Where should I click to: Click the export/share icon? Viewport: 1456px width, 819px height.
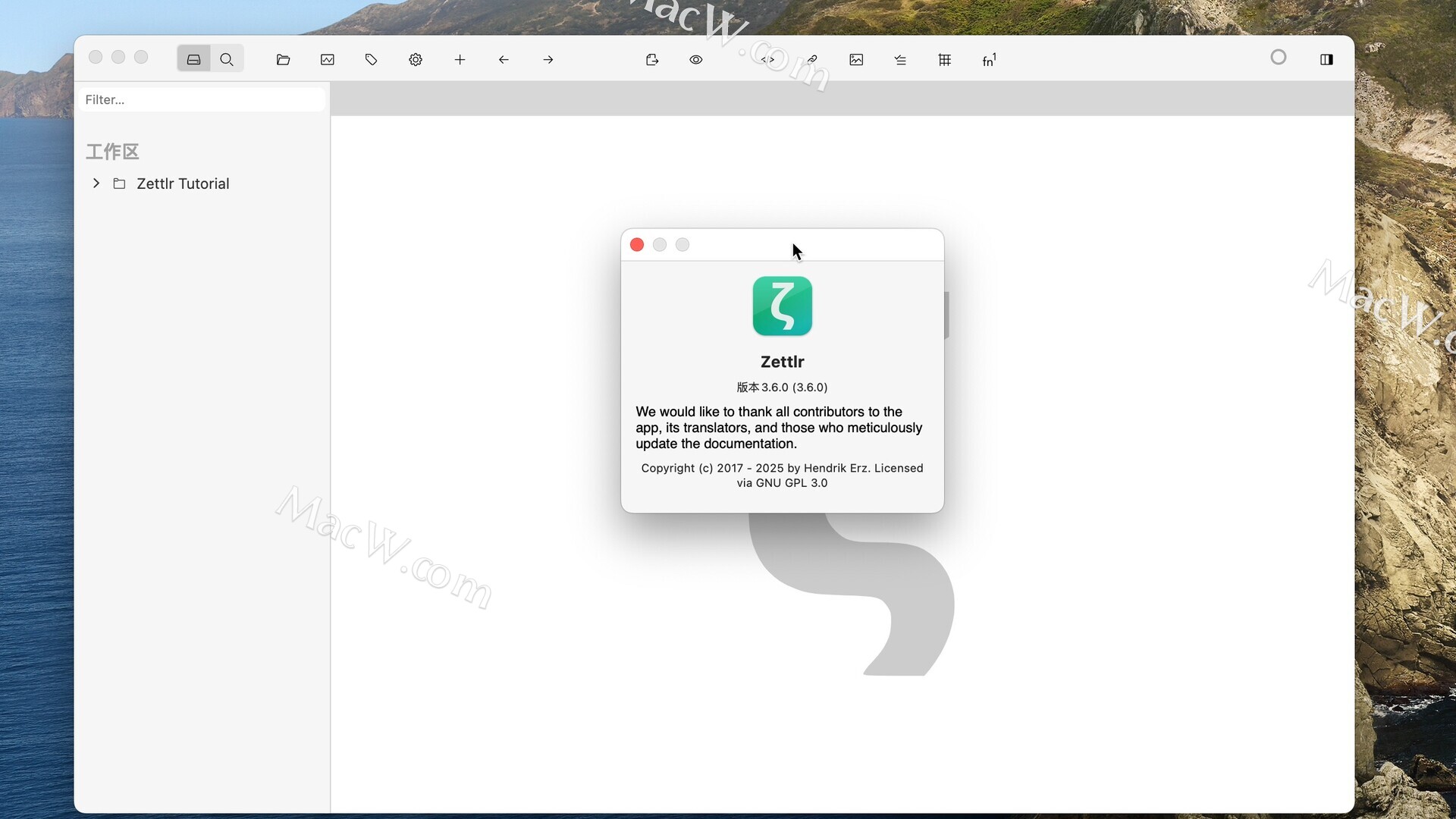click(x=652, y=60)
